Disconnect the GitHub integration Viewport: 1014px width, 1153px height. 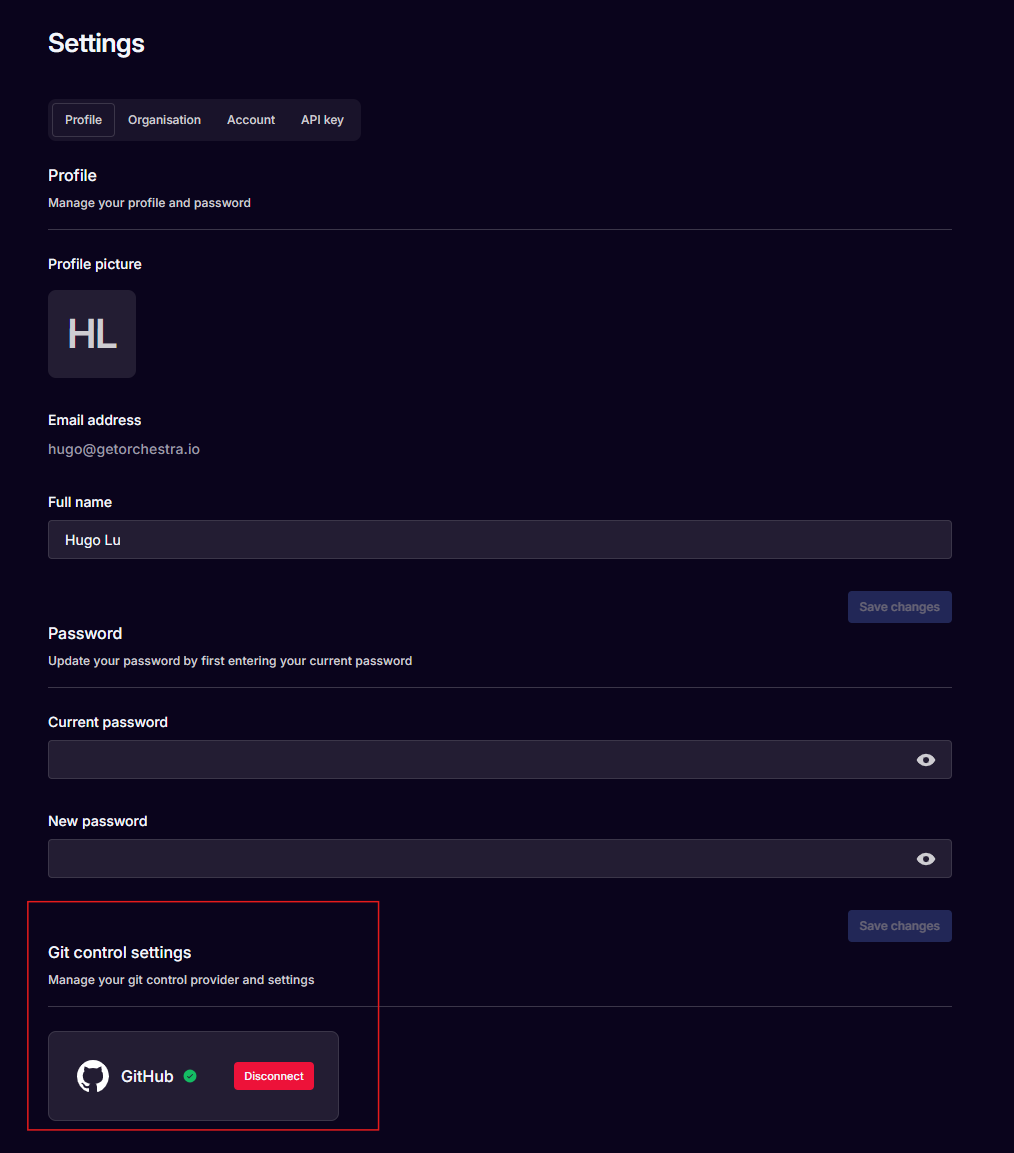click(273, 1076)
